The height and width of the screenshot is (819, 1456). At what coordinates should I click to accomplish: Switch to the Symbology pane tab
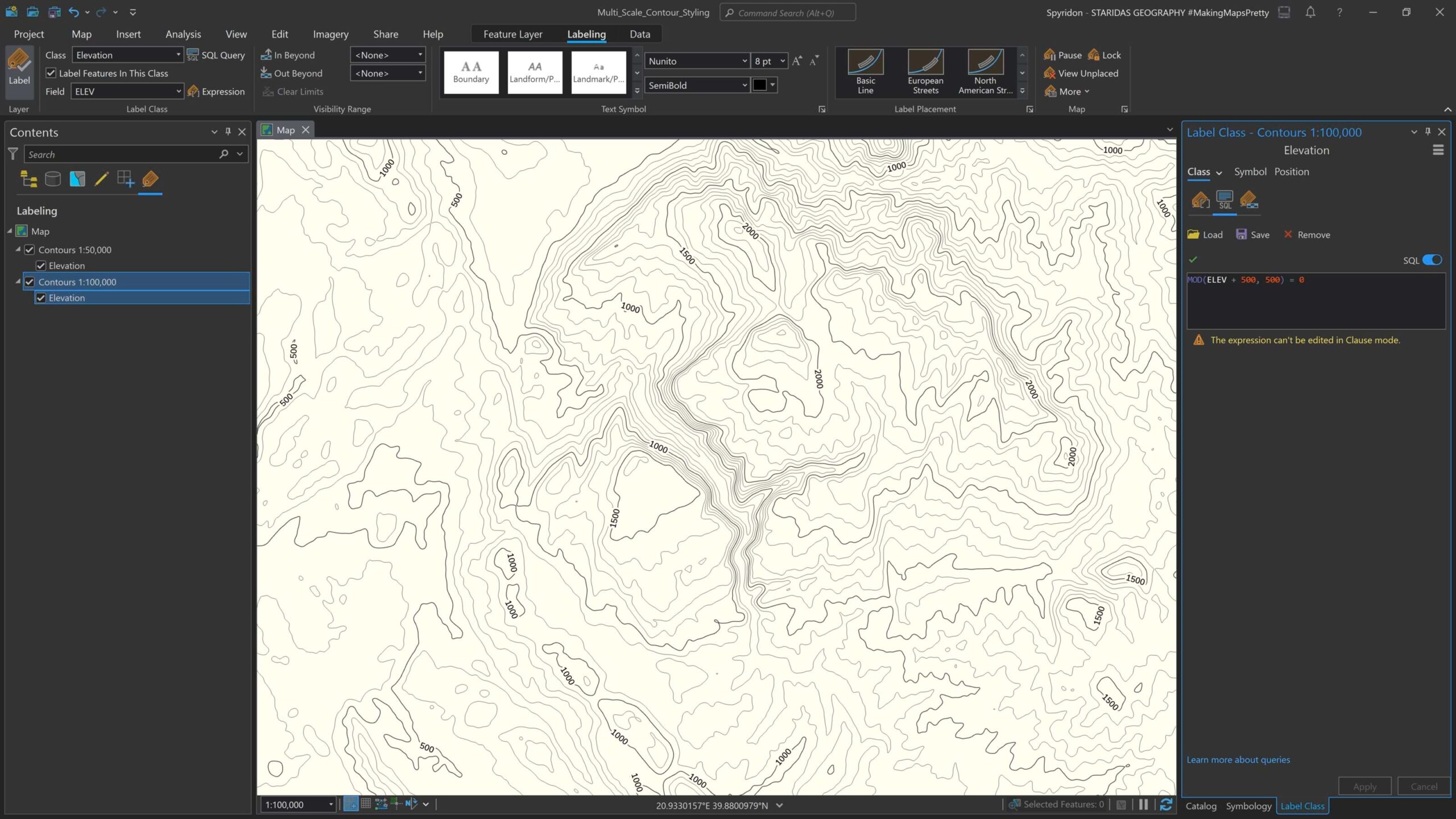pos(1248,806)
